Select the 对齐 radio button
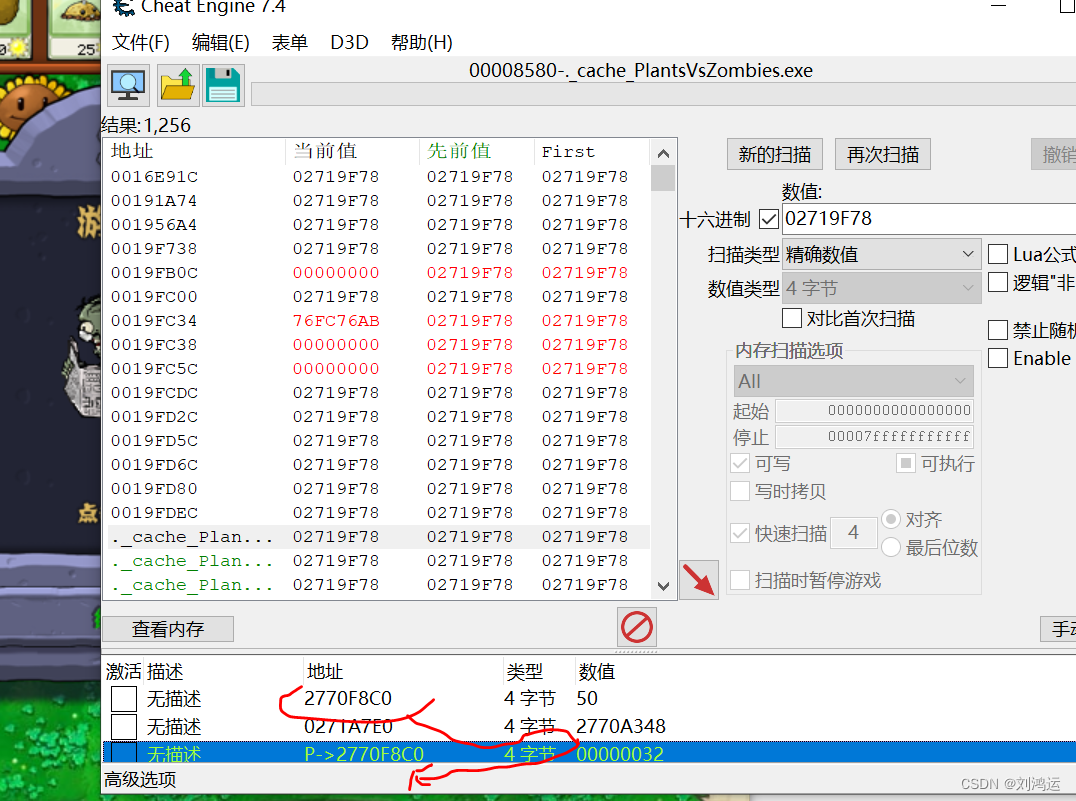This screenshot has height=801, width=1076. (891, 519)
